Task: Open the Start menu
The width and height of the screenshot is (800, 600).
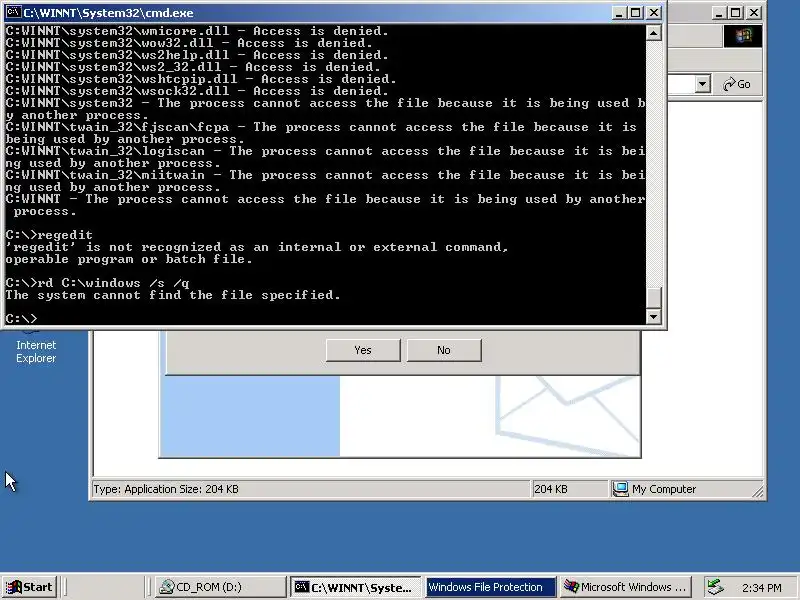Action: coord(29,587)
